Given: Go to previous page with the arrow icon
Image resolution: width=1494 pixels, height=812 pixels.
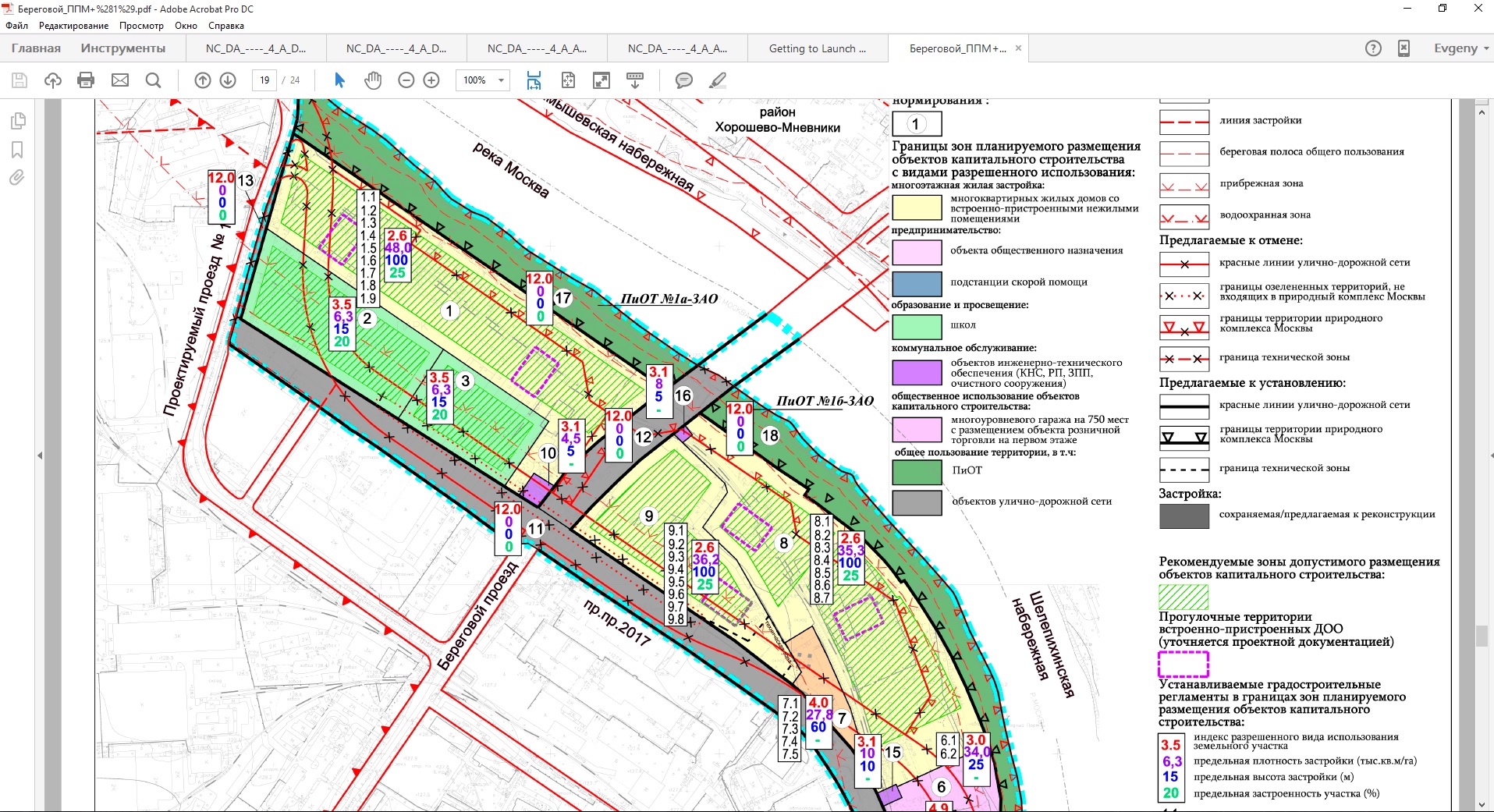Looking at the screenshot, I should (x=203, y=80).
